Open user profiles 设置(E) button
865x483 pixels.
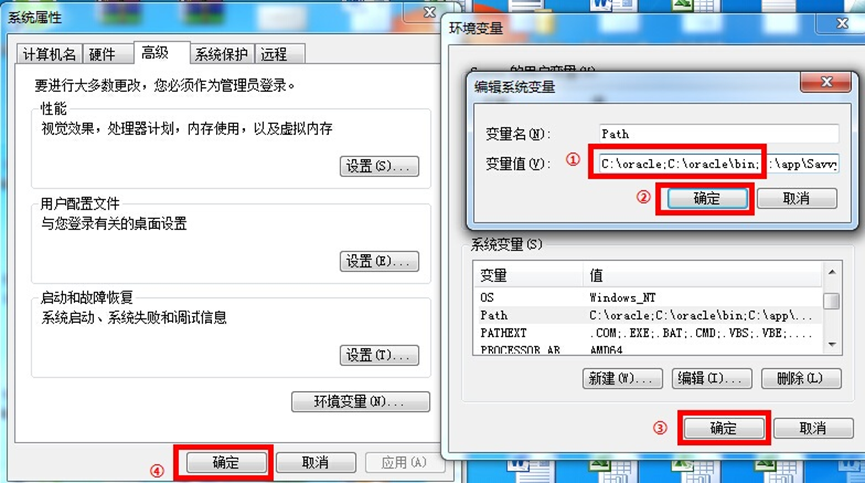(x=379, y=261)
